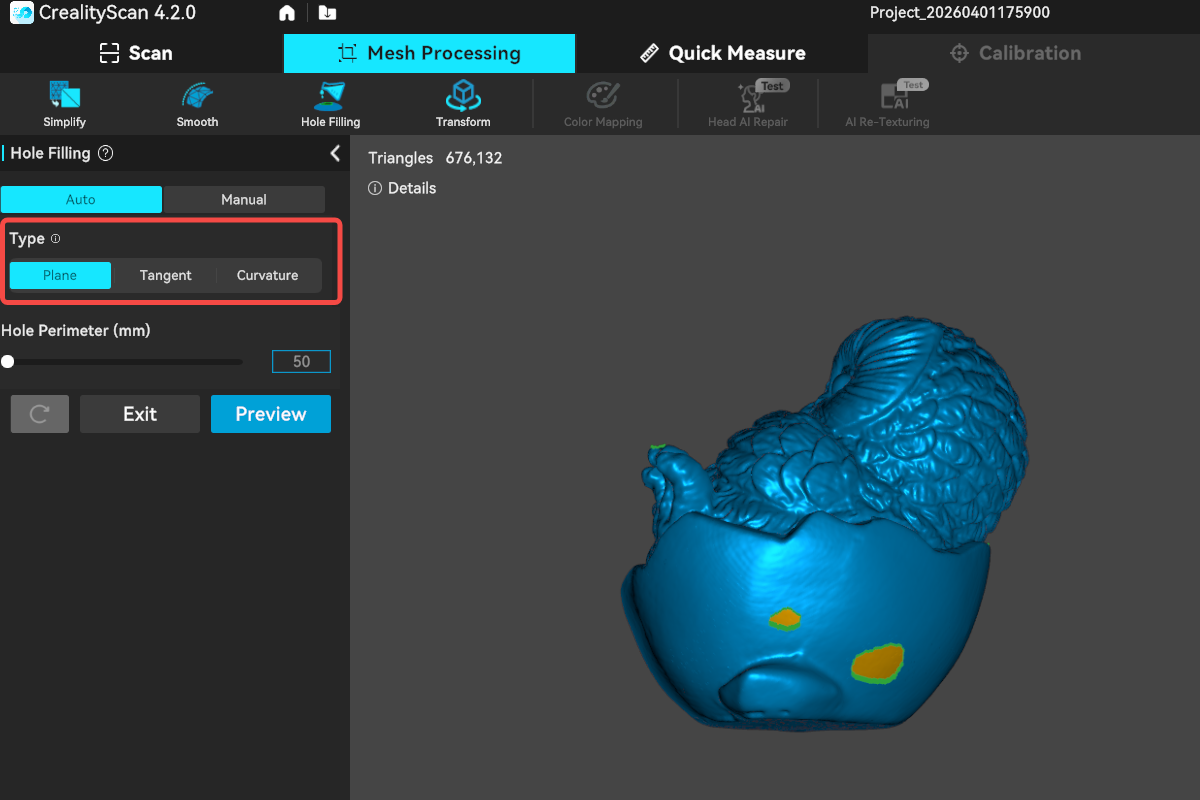Click the import folder icon
The height and width of the screenshot is (800, 1200).
327,13
